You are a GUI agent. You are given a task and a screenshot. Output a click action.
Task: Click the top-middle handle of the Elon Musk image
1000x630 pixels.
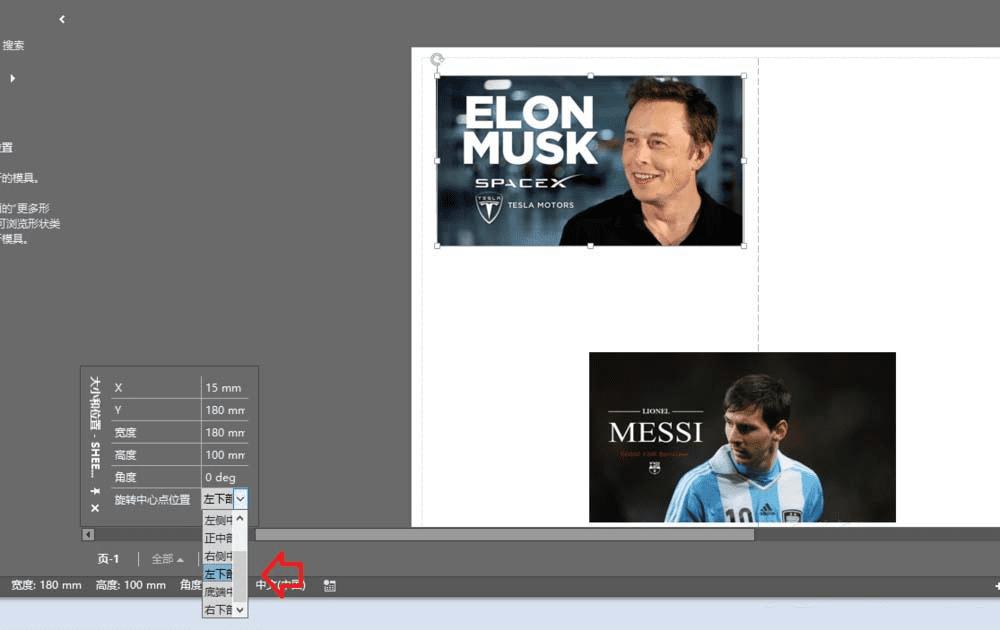(591, 76)
